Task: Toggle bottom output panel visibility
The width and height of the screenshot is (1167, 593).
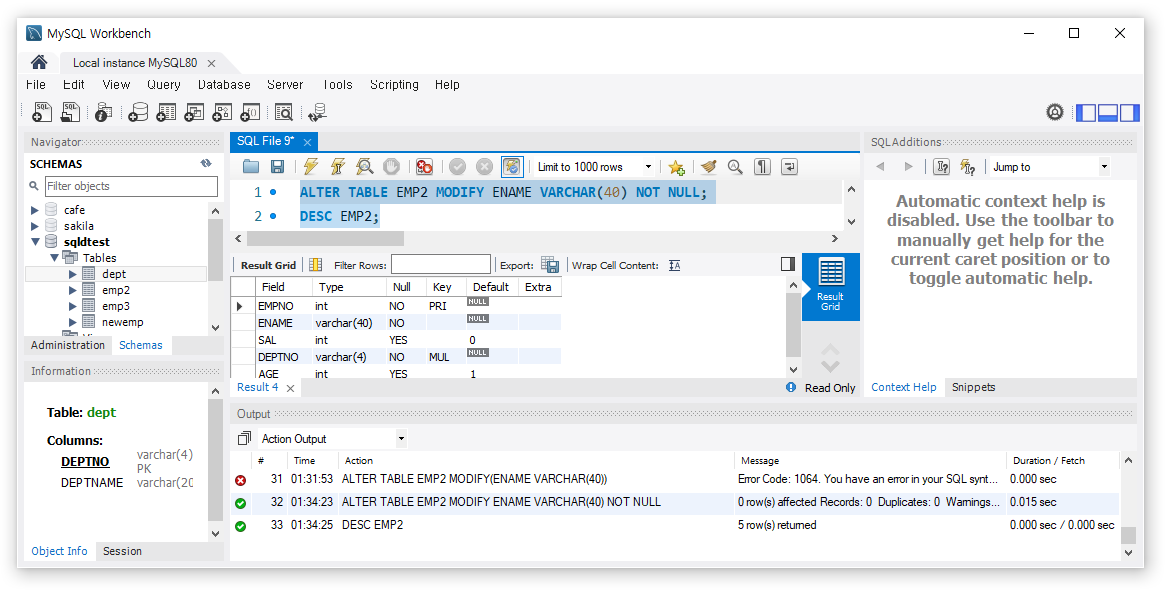Action: (1108, 112)
